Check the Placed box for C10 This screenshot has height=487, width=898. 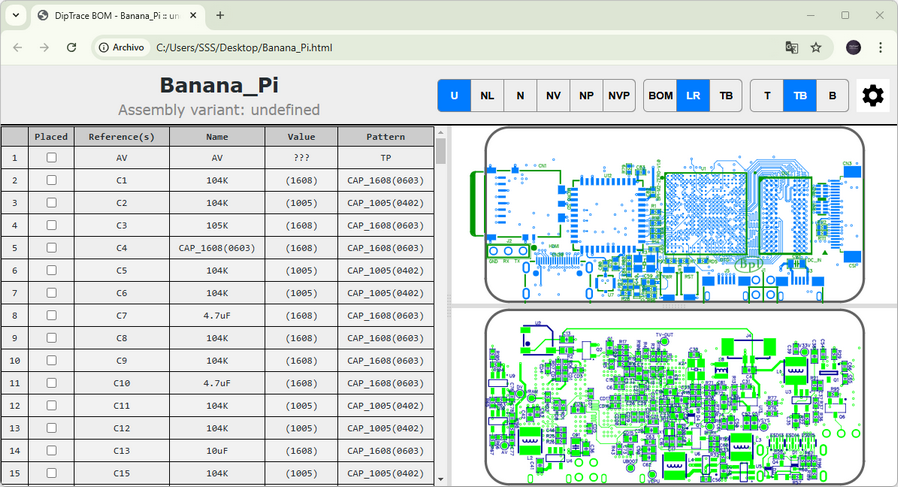pyautogui.click(x=52, y=383)
